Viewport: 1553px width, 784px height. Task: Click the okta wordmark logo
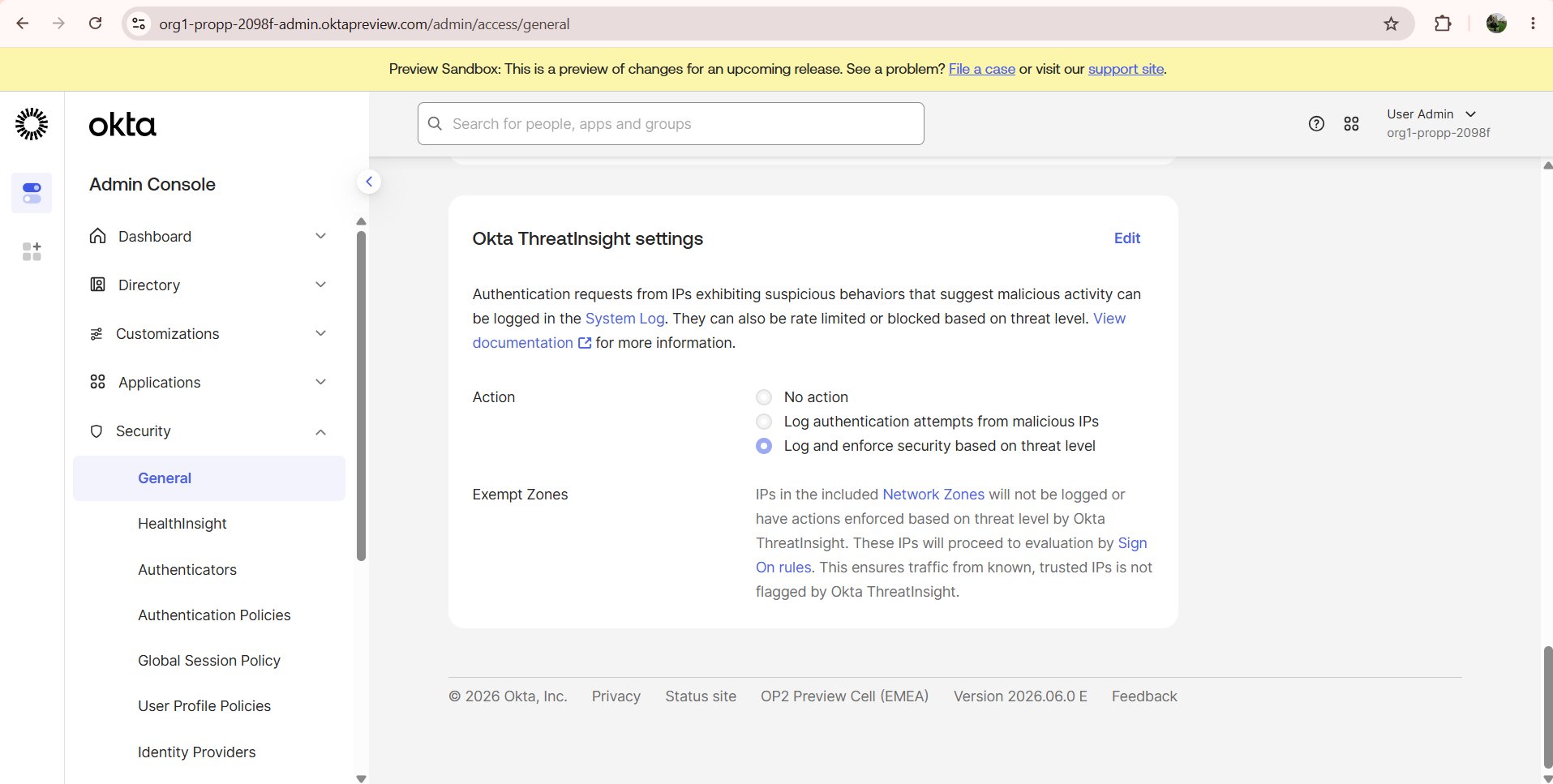tap(122, 125)
